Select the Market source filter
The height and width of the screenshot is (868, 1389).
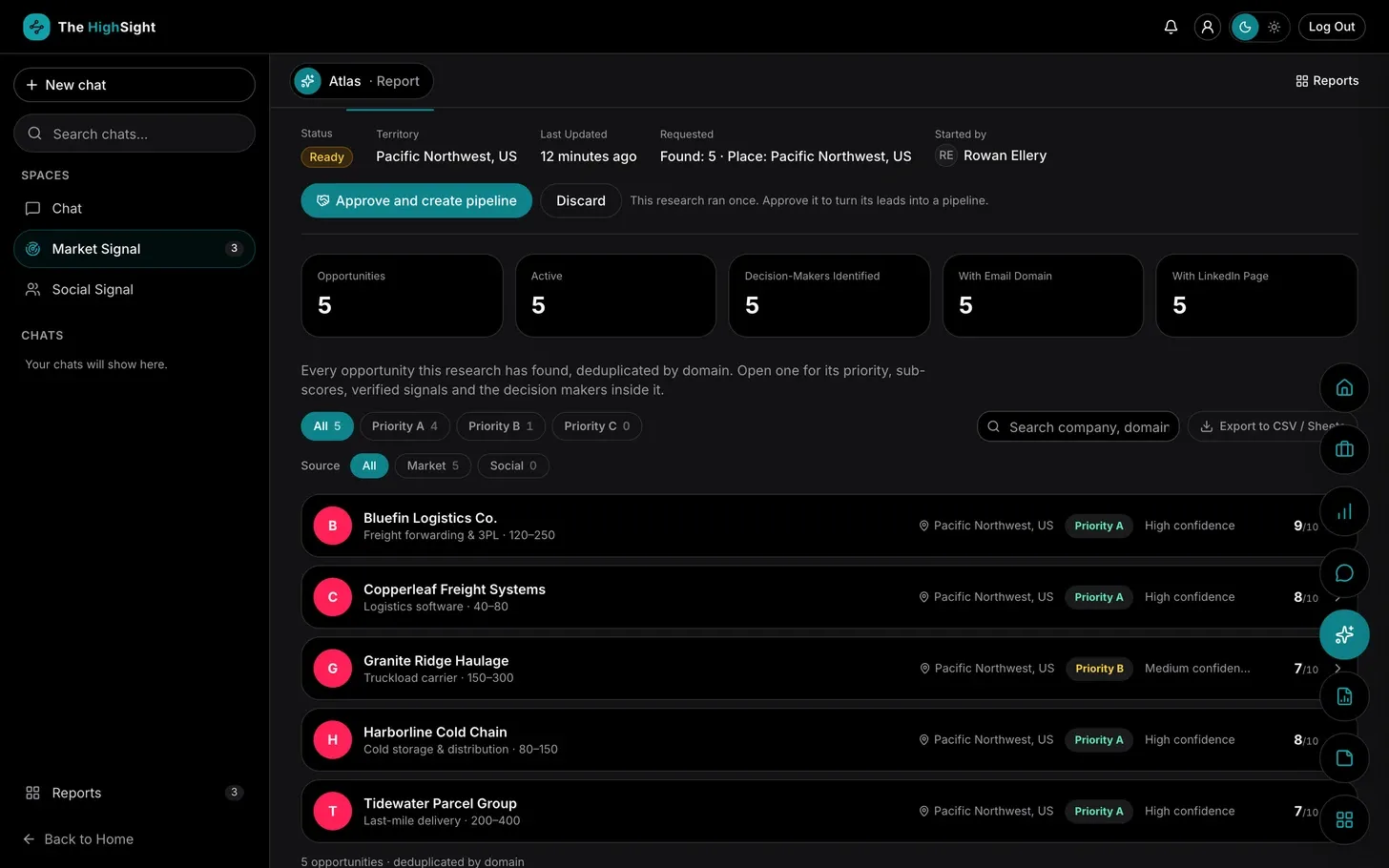(433, 465)
